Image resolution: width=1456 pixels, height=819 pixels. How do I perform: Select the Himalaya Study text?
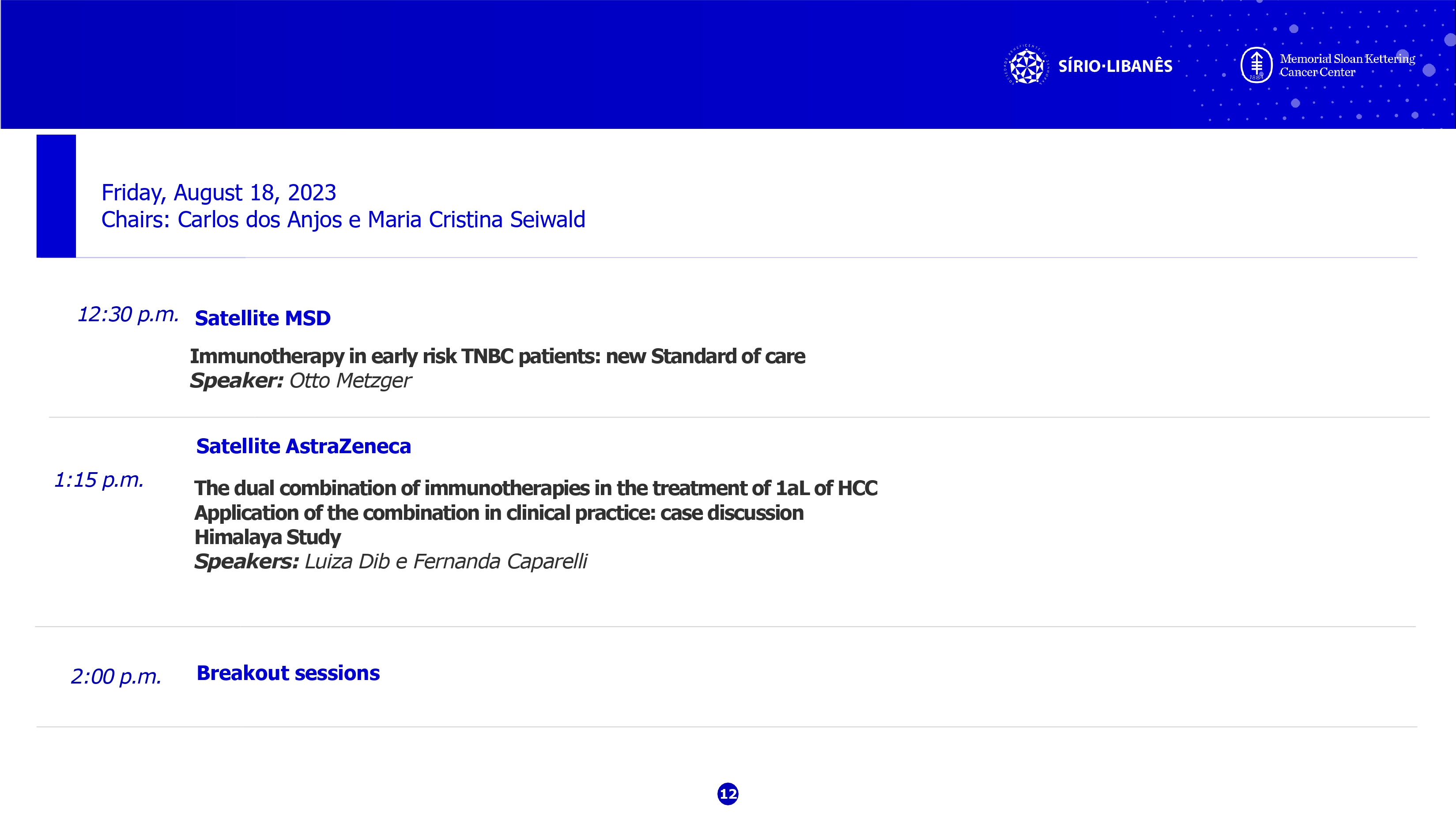pyautogui.click(x=268, y=537)
